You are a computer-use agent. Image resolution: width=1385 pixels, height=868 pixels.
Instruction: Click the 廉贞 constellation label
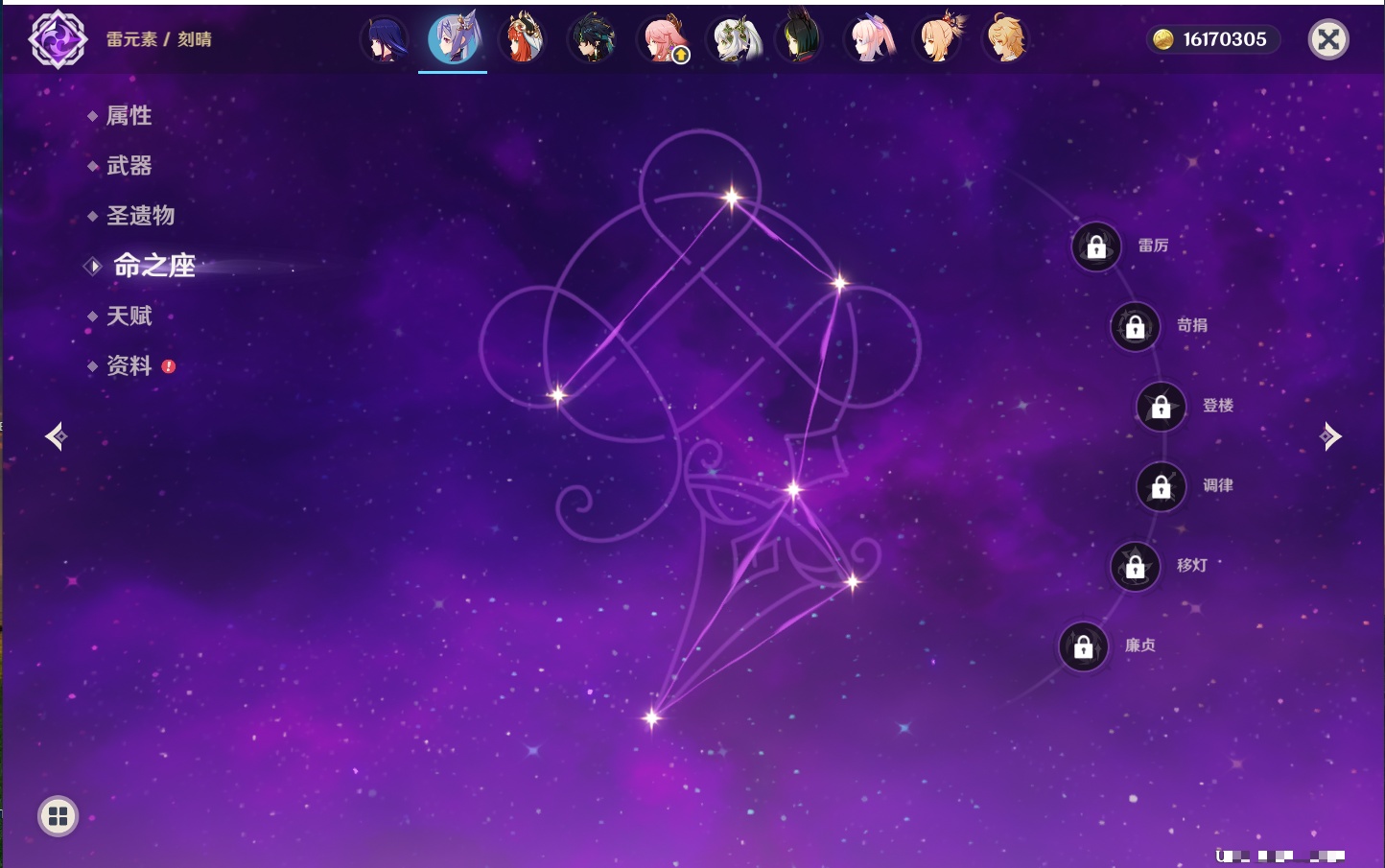click(x=1140, y=645)
